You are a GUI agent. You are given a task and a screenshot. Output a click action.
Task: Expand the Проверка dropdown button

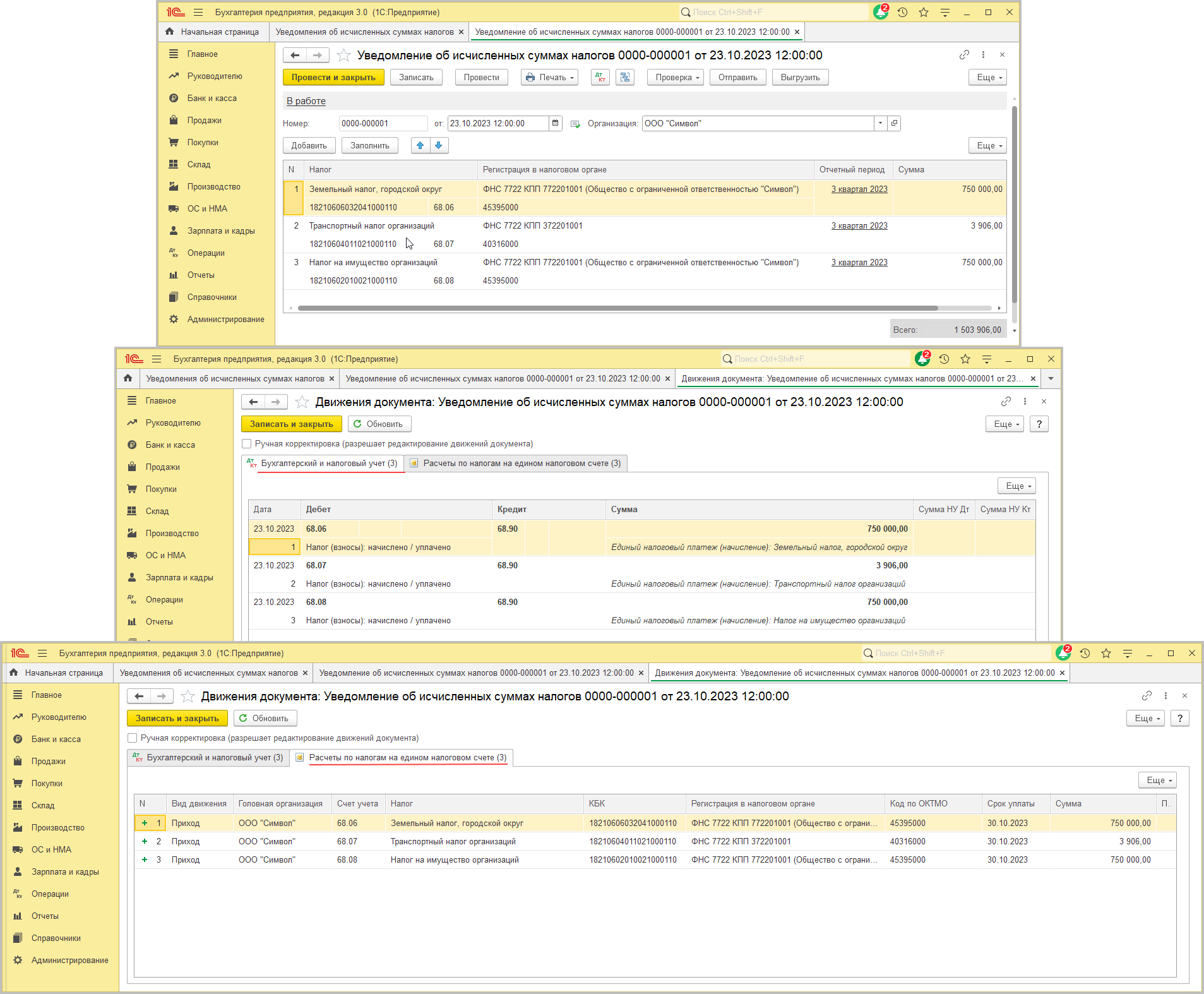coord(676,78)
